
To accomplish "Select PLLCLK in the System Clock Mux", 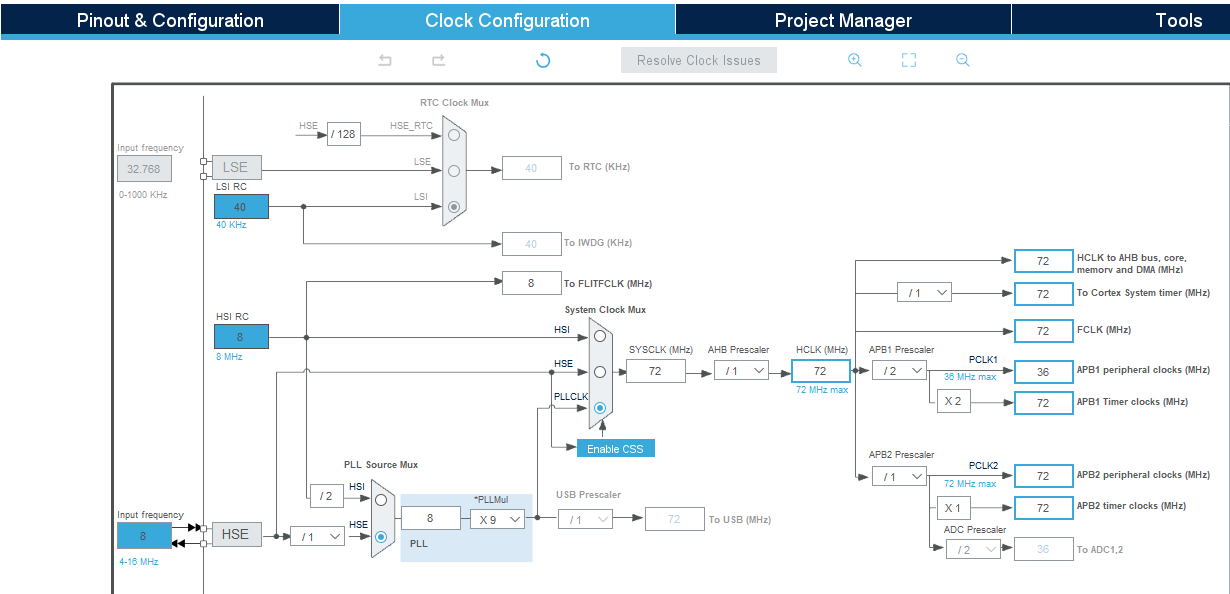I will click(600, 407).
